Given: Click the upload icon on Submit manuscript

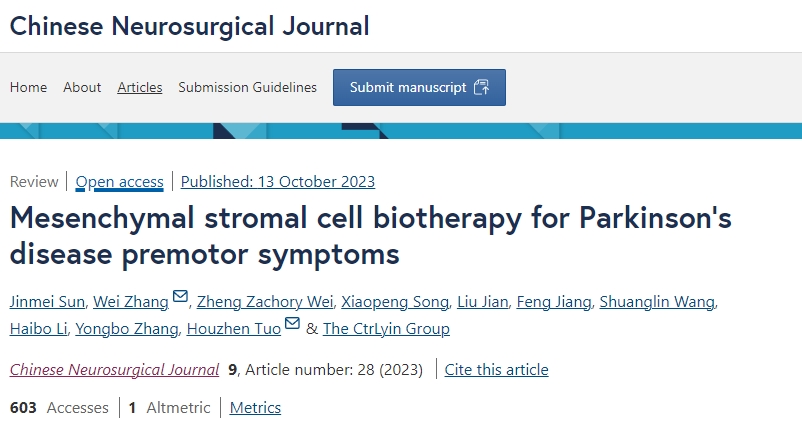Looking at the screenshot, I should 481,87.
